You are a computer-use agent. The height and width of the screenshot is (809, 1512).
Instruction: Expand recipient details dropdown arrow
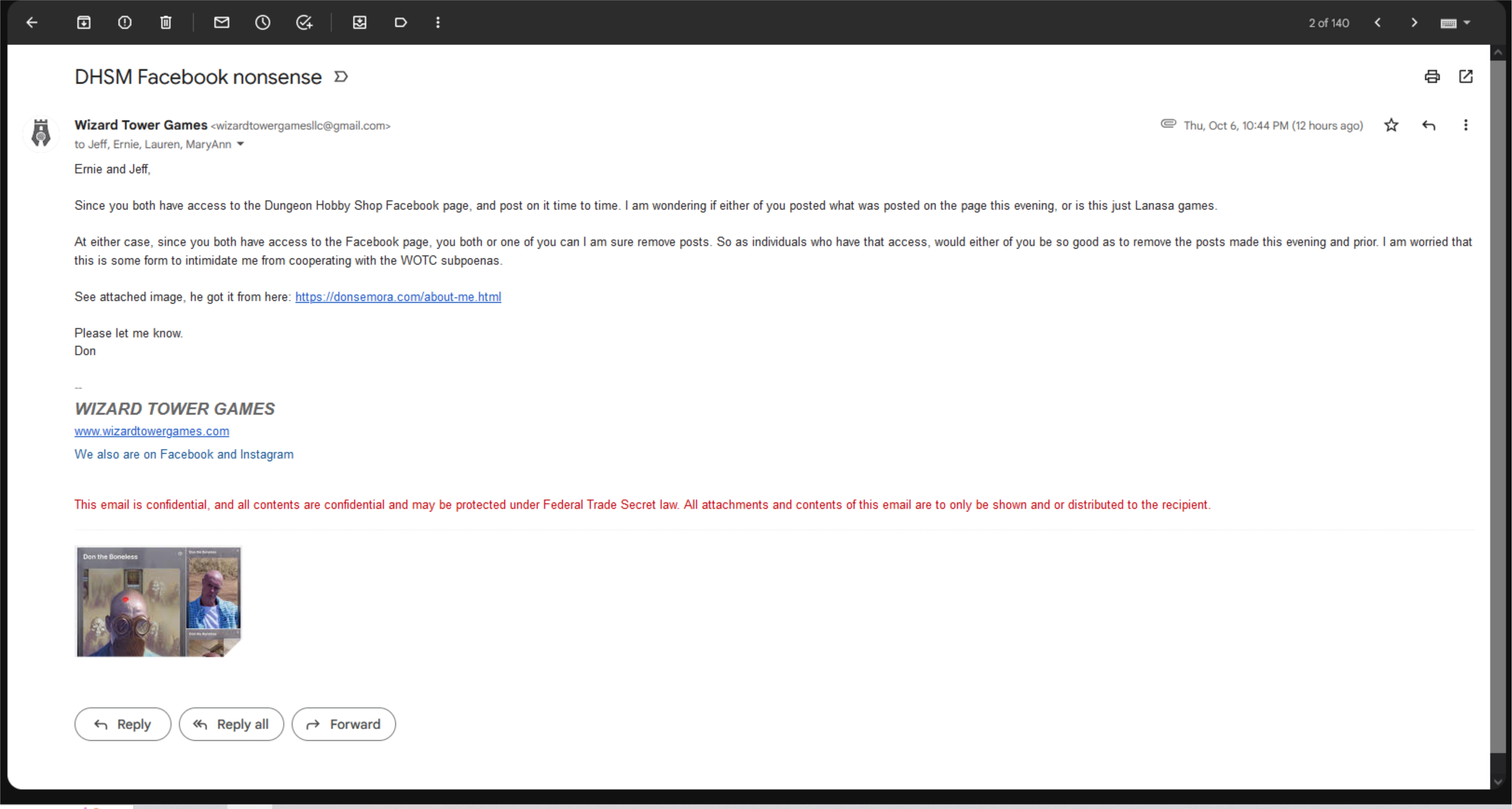click(x=240, y=145)
